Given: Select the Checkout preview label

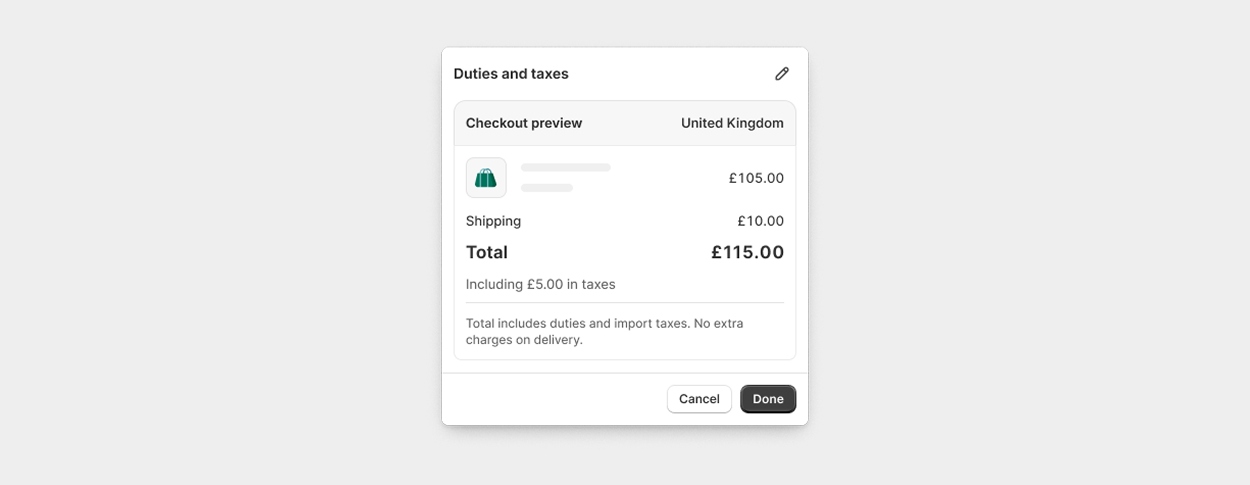Looking at the screenshot, I should [x=524, y=123].
